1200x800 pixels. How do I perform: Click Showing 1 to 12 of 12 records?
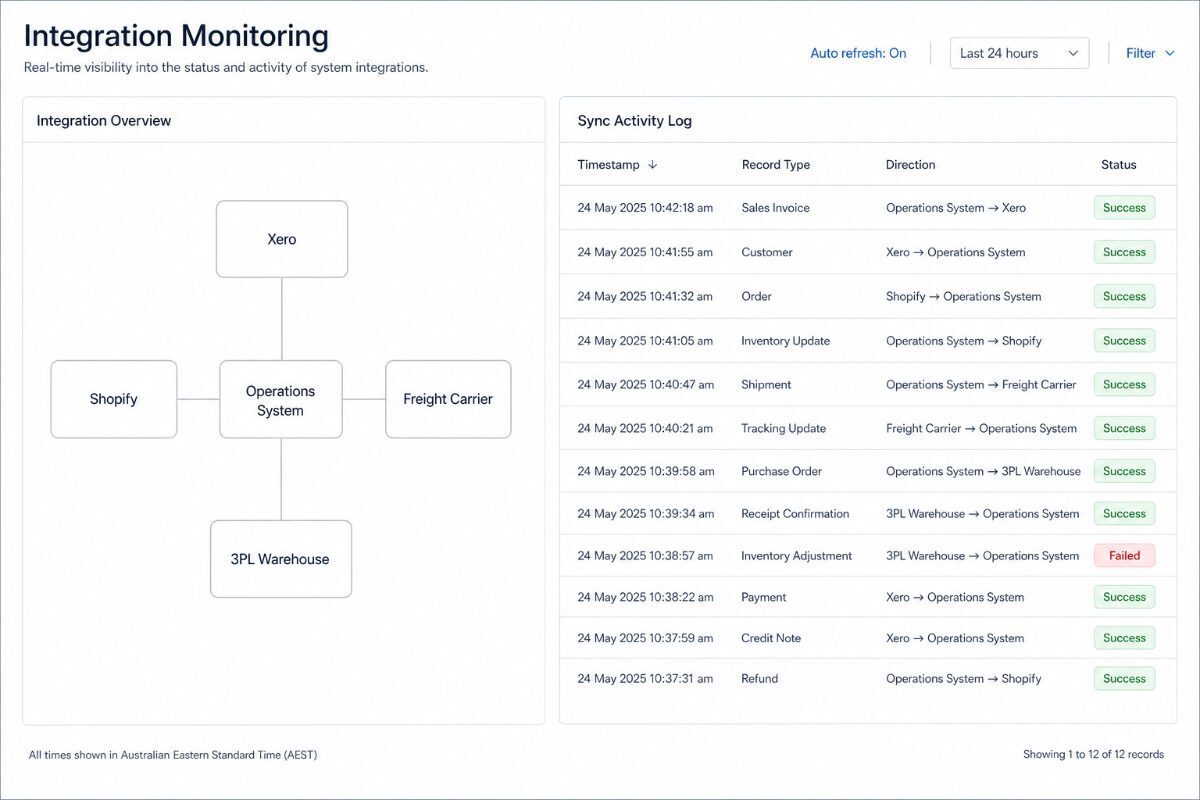coord(1093,754)
